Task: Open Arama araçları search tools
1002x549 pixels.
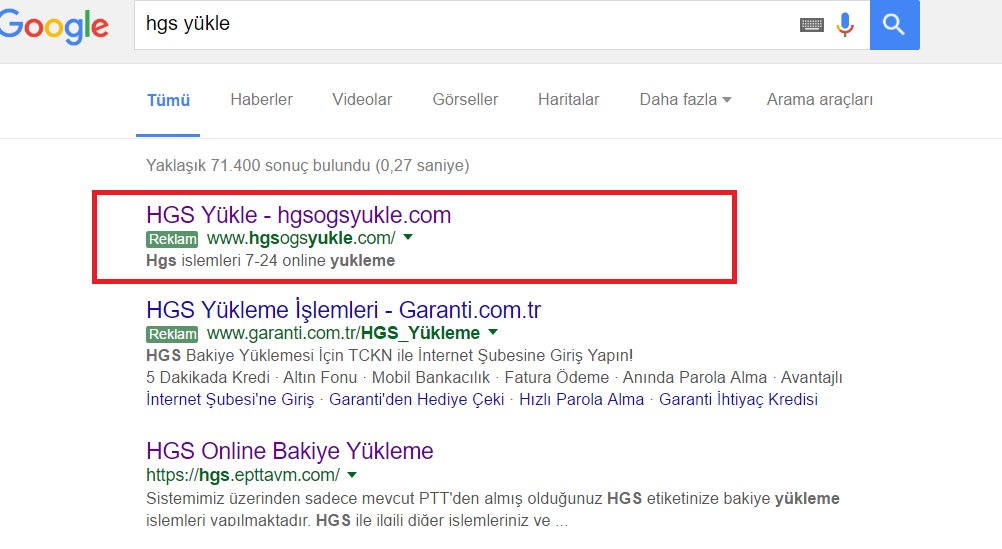Action: [819, 100]
